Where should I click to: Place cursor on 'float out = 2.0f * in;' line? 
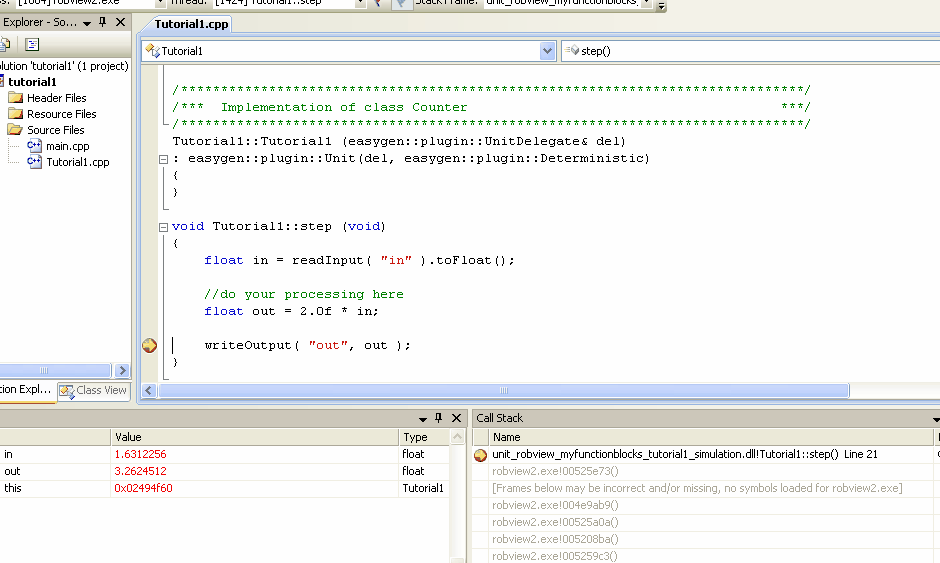(291, 311)
